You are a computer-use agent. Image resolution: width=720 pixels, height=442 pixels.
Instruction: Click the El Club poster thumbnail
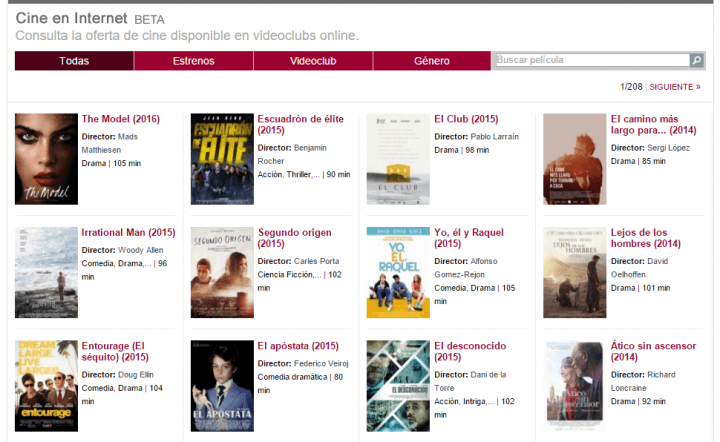tap(398, 159)
